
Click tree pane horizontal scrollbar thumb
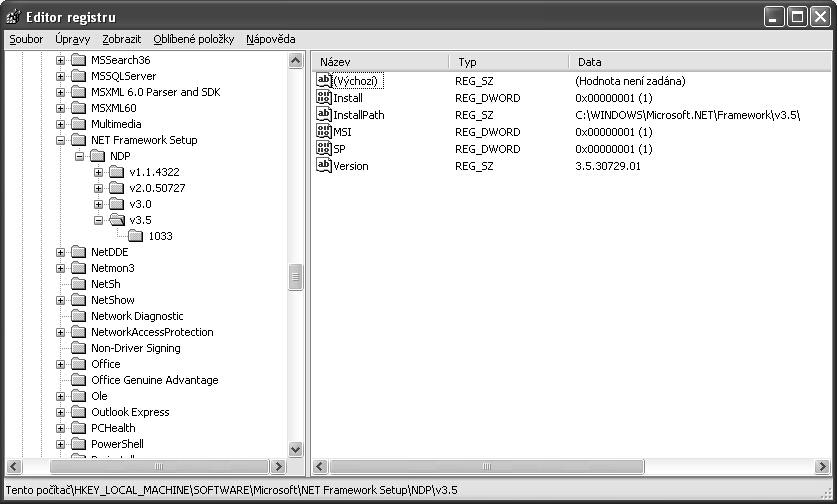(159, 467)
